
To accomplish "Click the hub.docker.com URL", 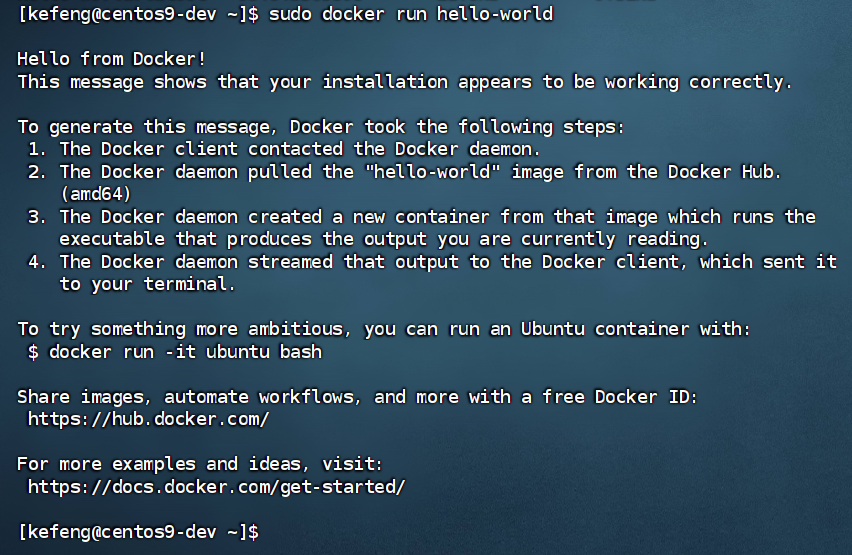I will coord(148,419).
